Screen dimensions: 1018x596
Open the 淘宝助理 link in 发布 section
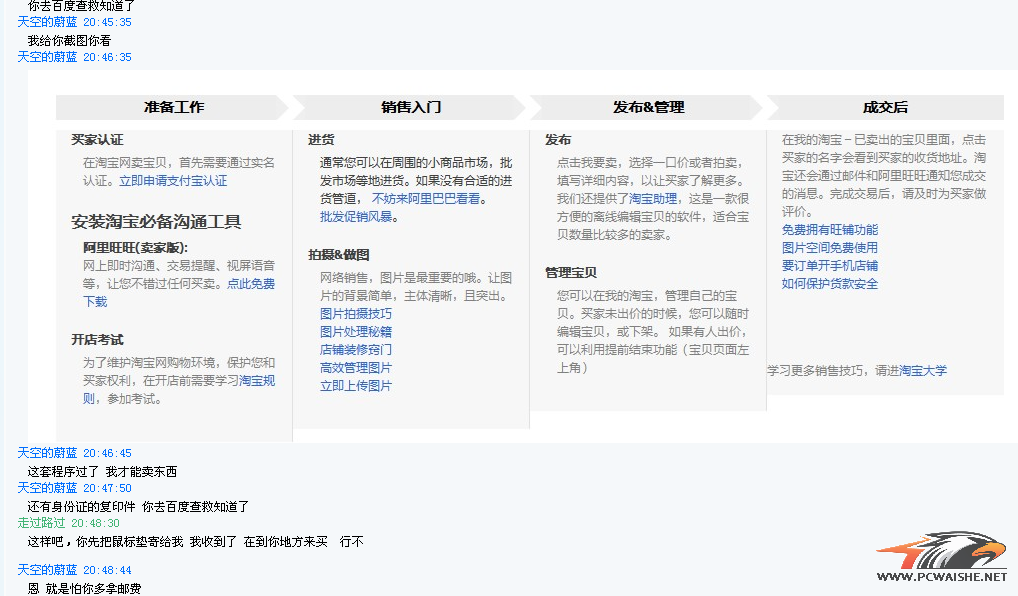[x=652, y=199]
